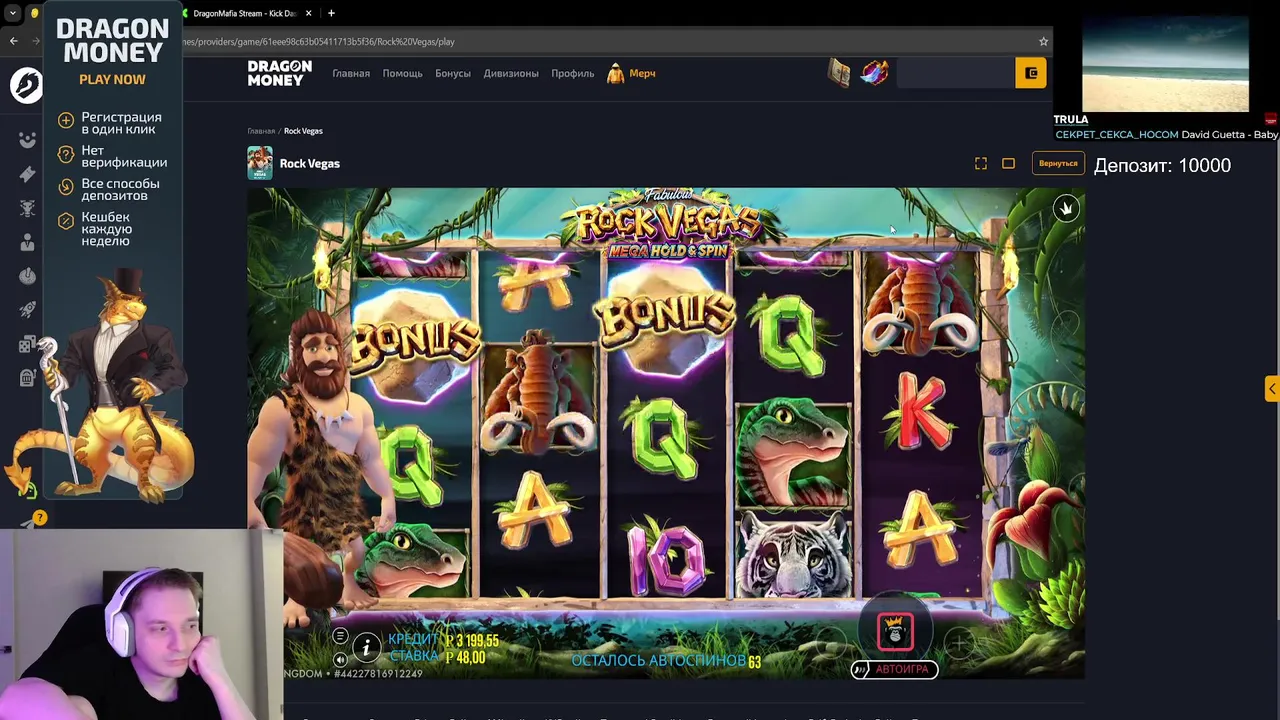The width and height of the screenshot is (1280, 720).
Task: Enter fullscreen game mode
Action: pyautogui.click(x=981, y=163)
